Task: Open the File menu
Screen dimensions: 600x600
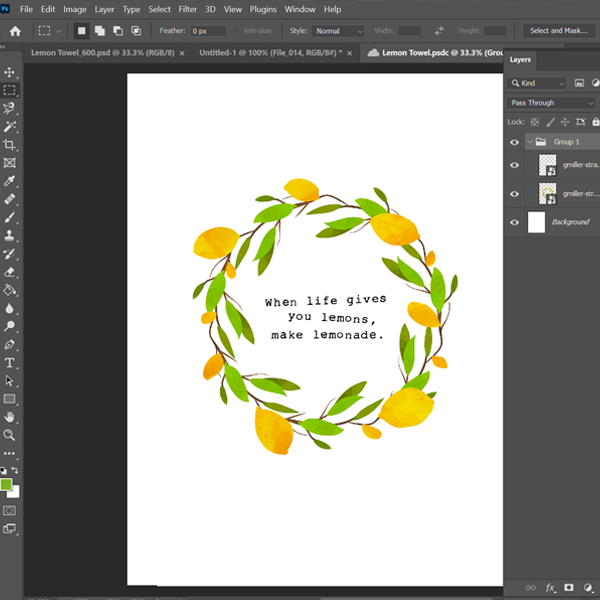Action: [26, 9]
